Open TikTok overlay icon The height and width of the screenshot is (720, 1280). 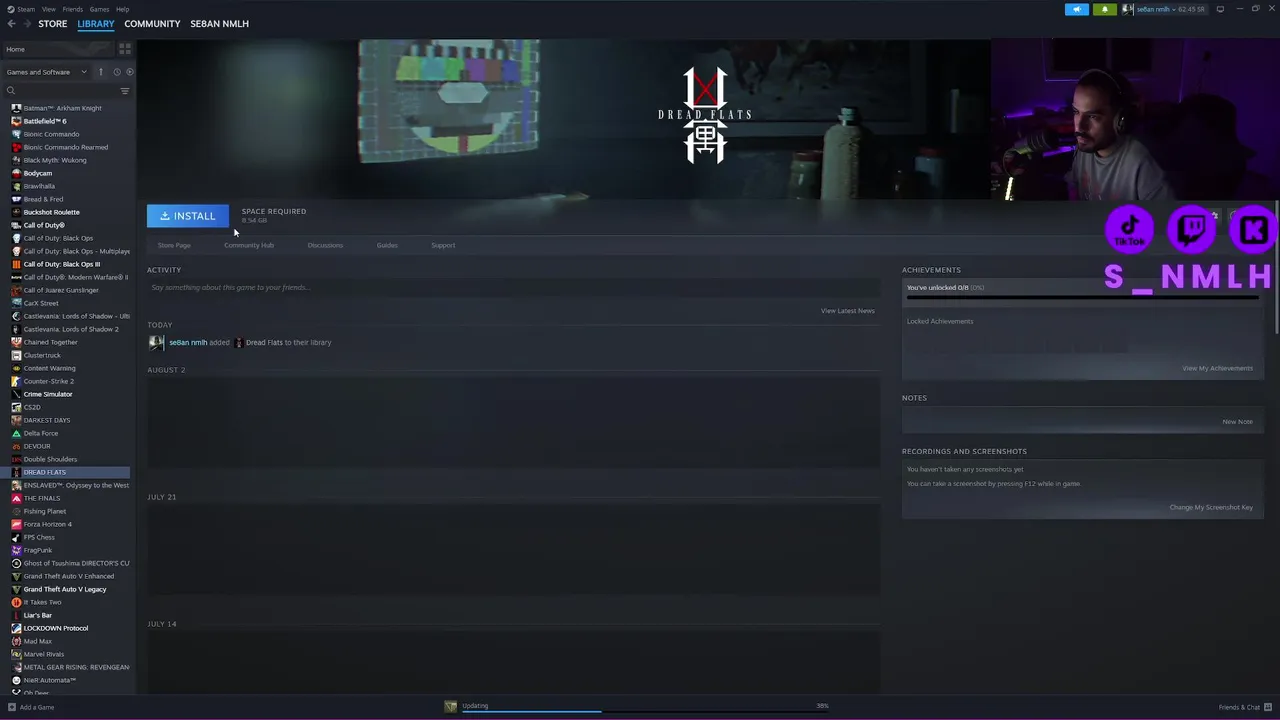[1129, 229]
